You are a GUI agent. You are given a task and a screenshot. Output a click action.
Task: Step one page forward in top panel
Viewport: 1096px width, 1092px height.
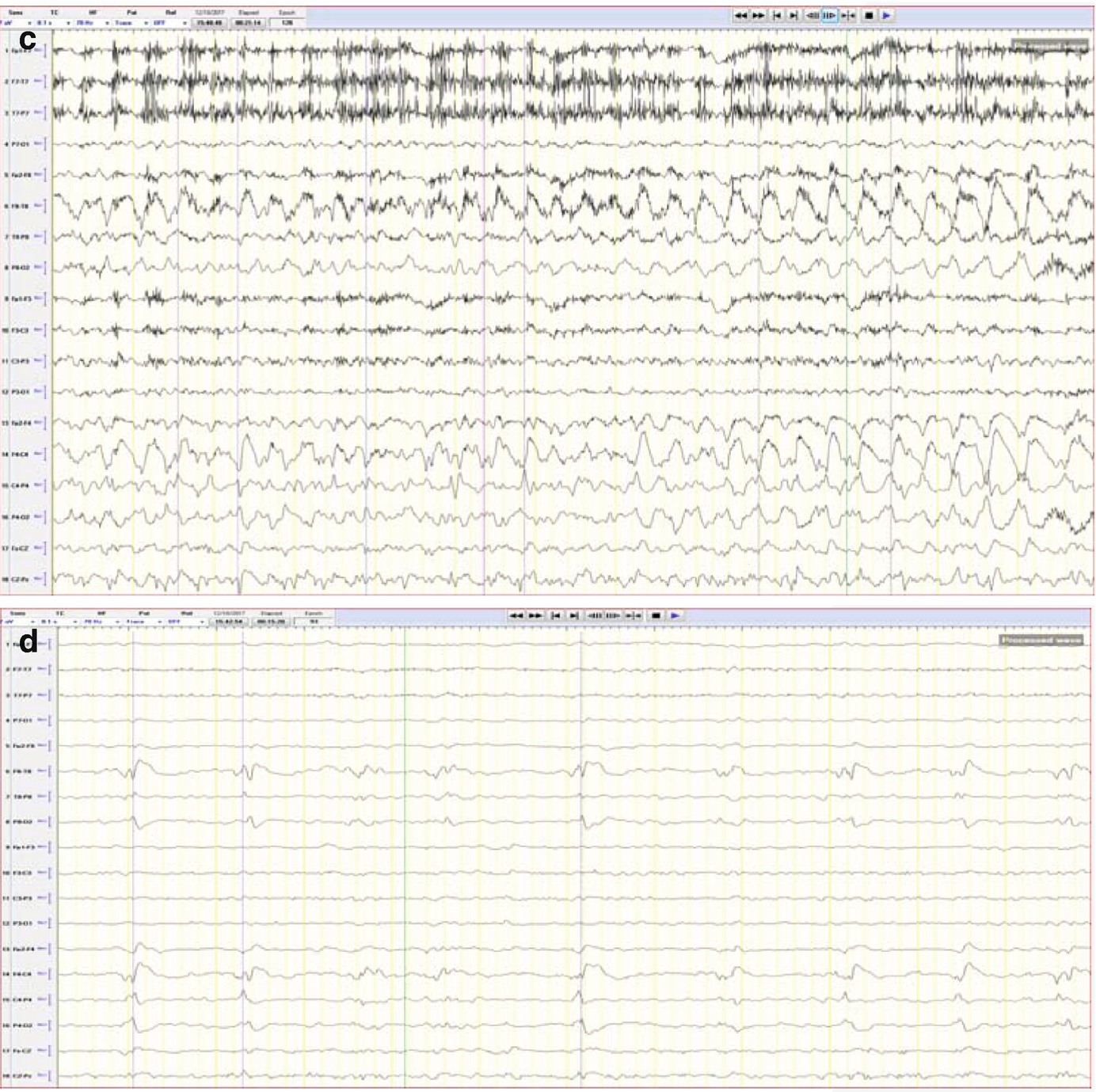(829, 15)
